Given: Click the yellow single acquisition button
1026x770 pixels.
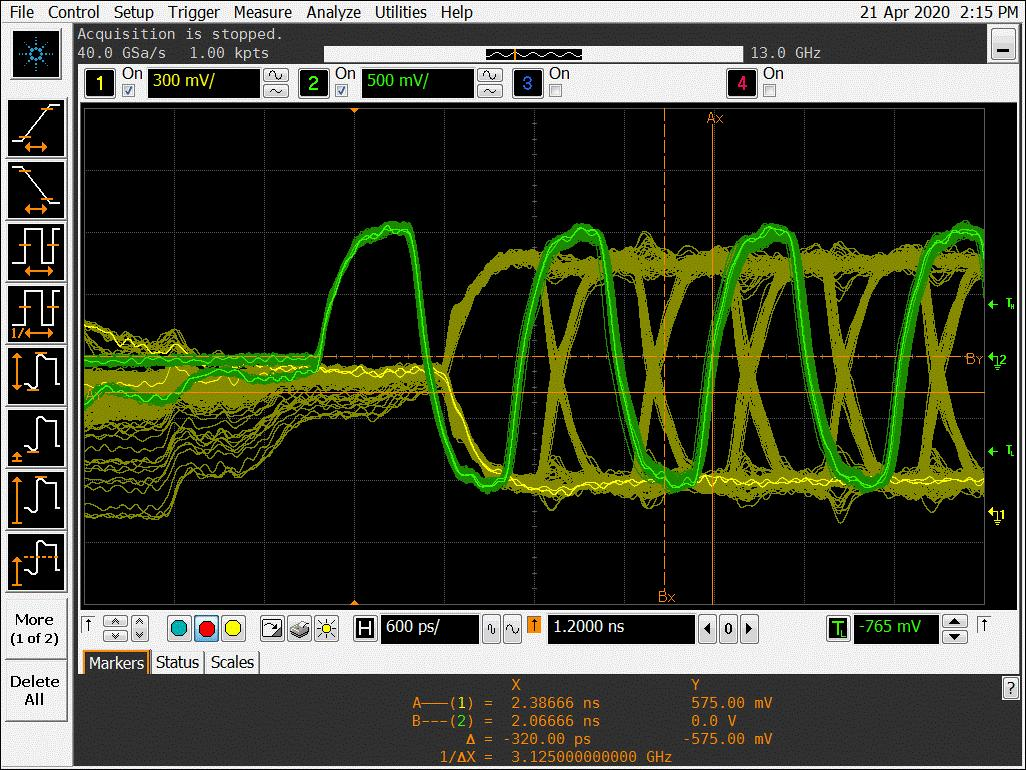Looking at the screenshot, I should (x=233, y=629).
